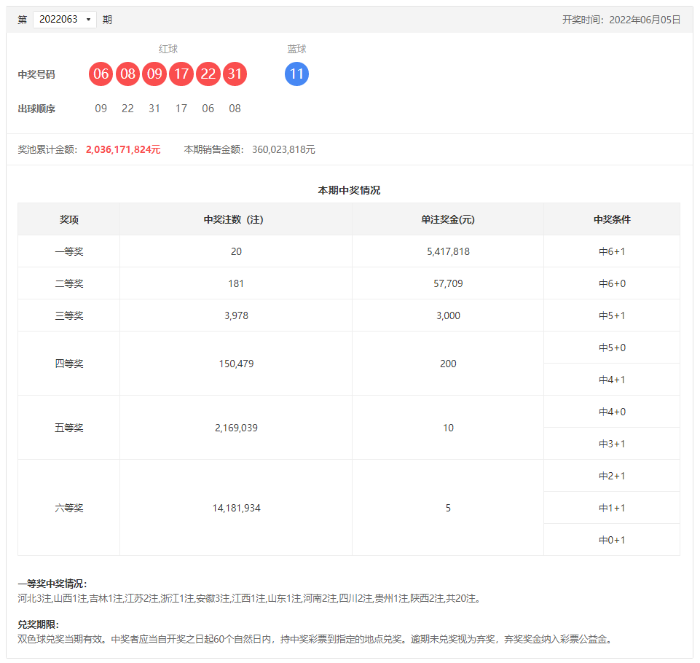This screenshot has height=663, width=700.
Task: Select the 一等奖 row label
Action: 69,251
